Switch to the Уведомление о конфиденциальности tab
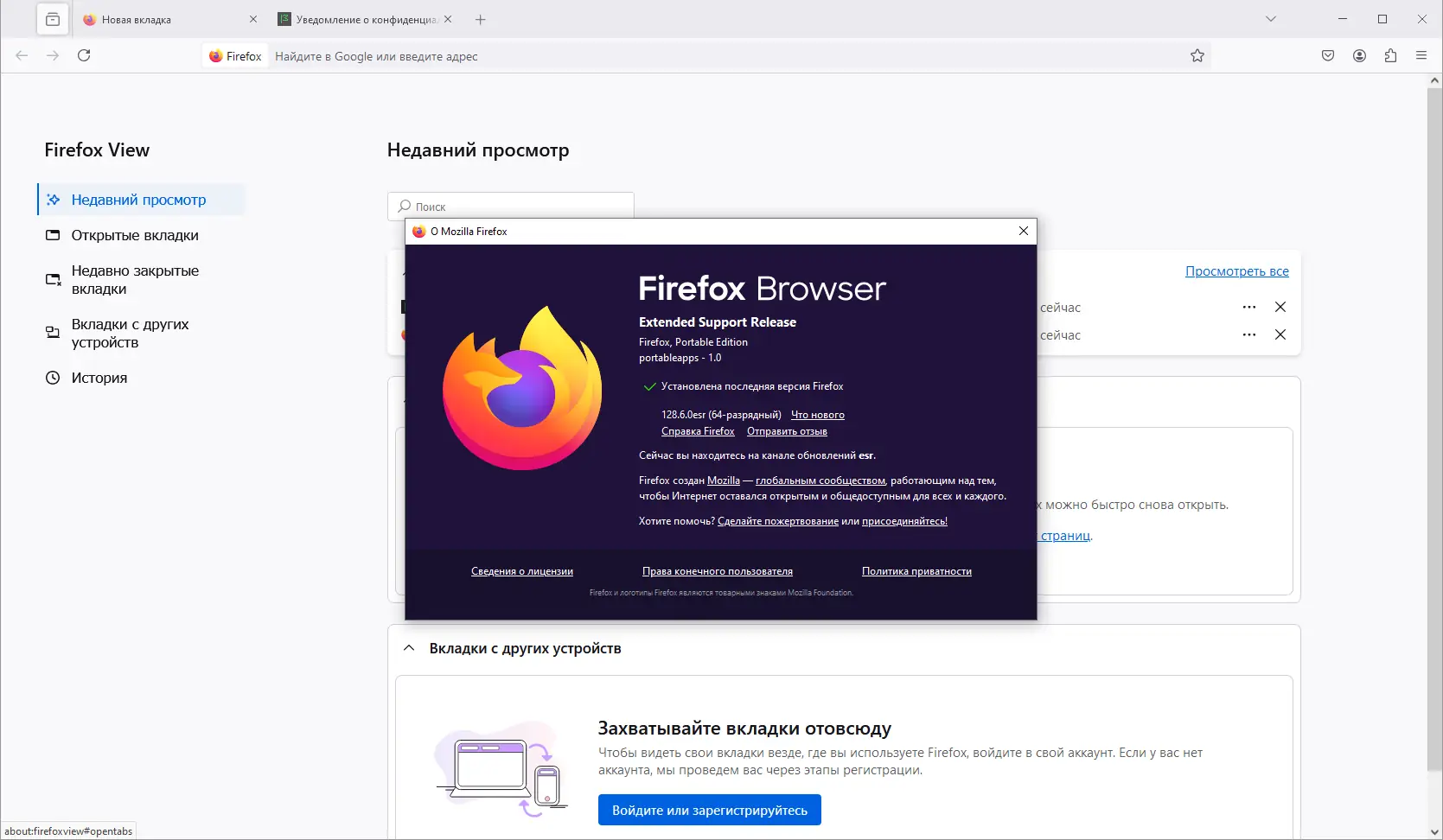 point(363,18)
